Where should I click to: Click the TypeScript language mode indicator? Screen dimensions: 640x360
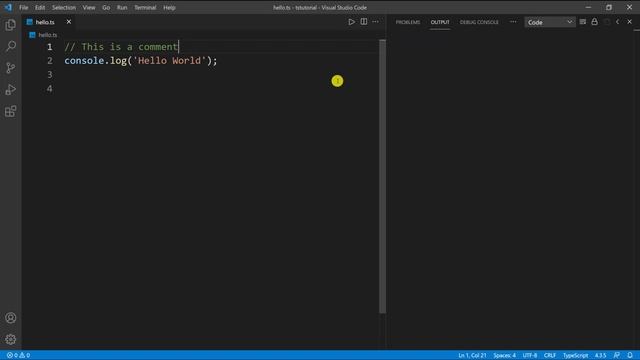pyautogui.click(x=576, y=356)
